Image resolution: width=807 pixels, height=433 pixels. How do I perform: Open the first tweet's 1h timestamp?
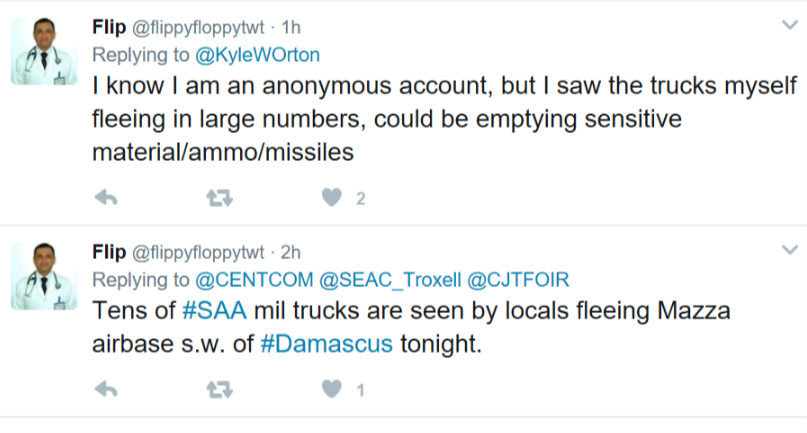tap(292, 27)
